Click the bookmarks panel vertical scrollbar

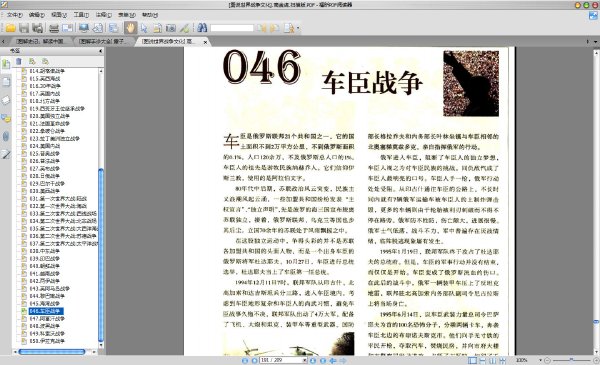[101, 254]
